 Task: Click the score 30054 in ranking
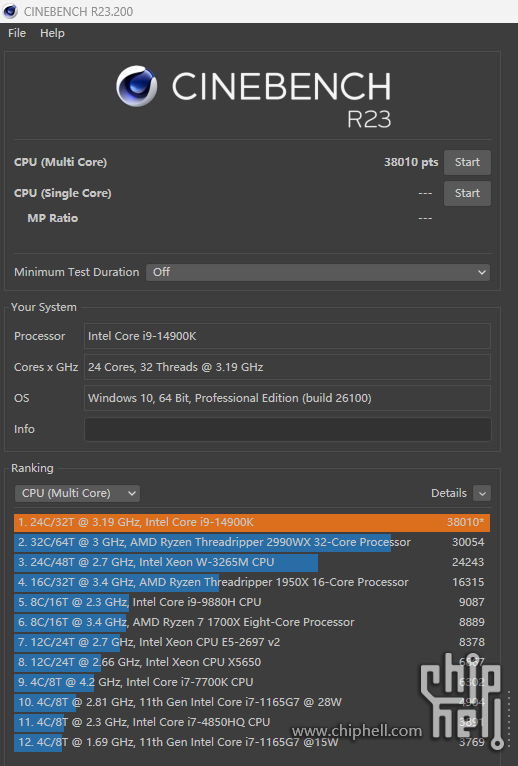click(468, 542)
